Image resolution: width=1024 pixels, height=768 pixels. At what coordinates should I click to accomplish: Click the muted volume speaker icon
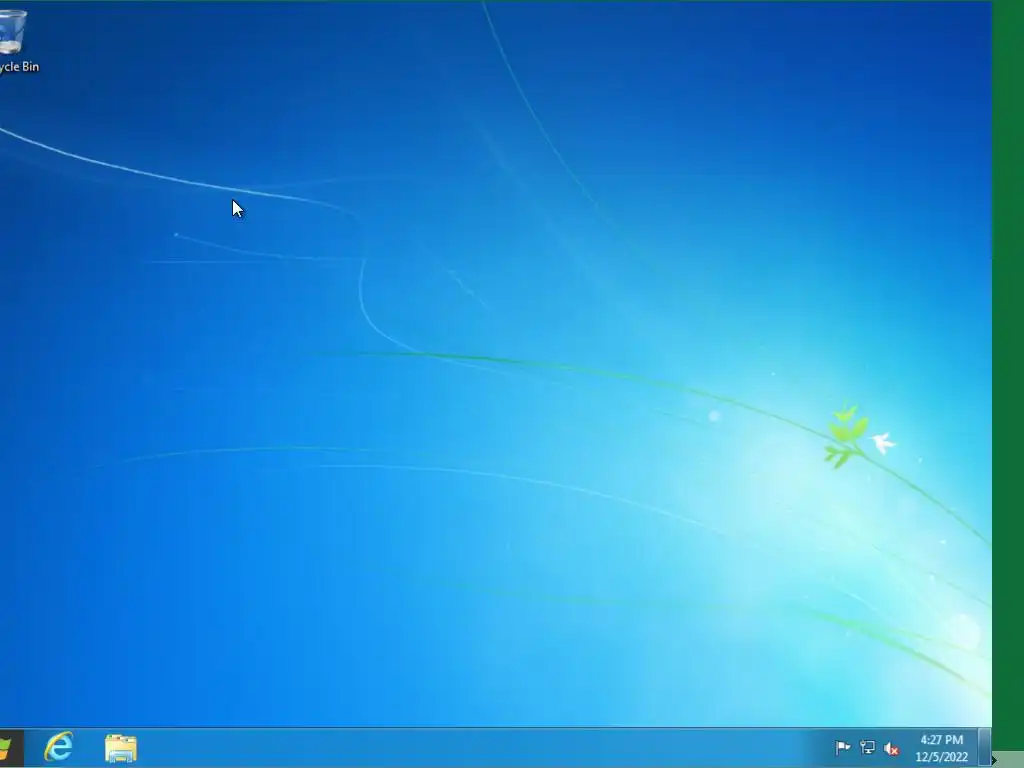[891, 748]
